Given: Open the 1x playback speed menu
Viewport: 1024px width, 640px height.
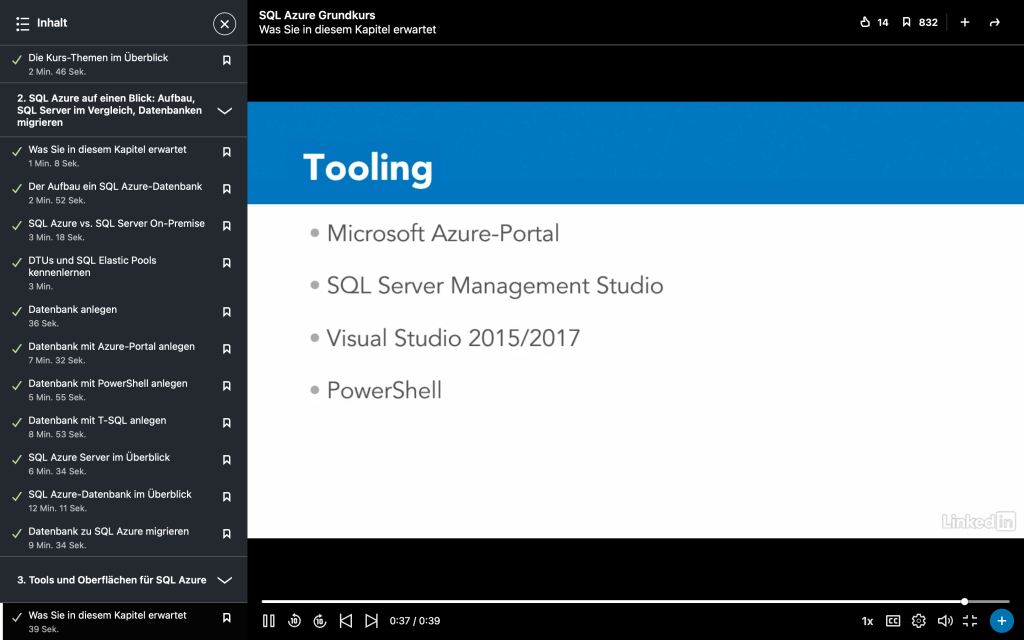Looking at the screenshot, I should 867,621.
